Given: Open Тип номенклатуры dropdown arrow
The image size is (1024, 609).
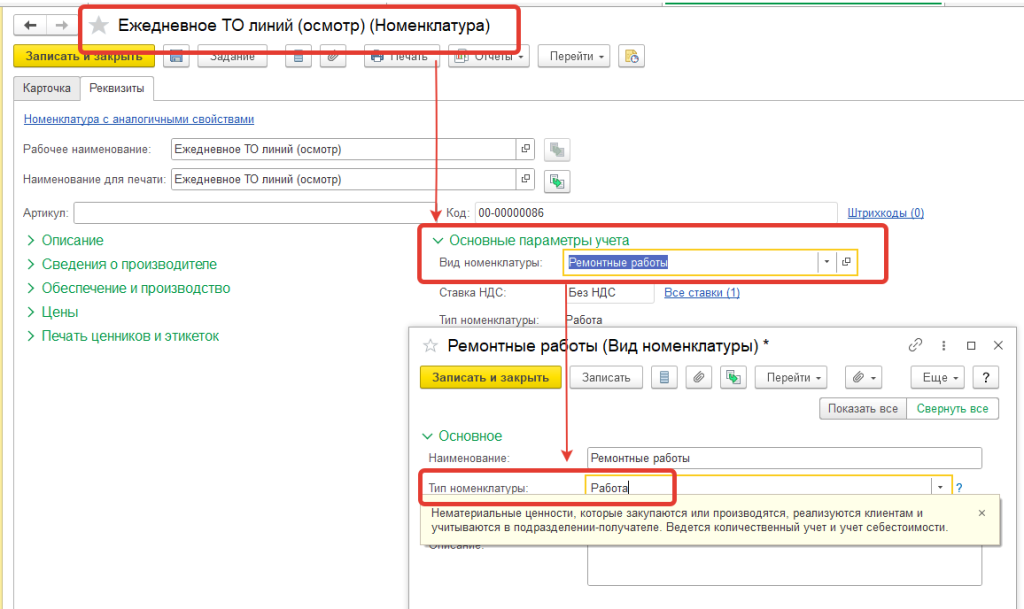Looking at the screenshot, I should 940,487.
